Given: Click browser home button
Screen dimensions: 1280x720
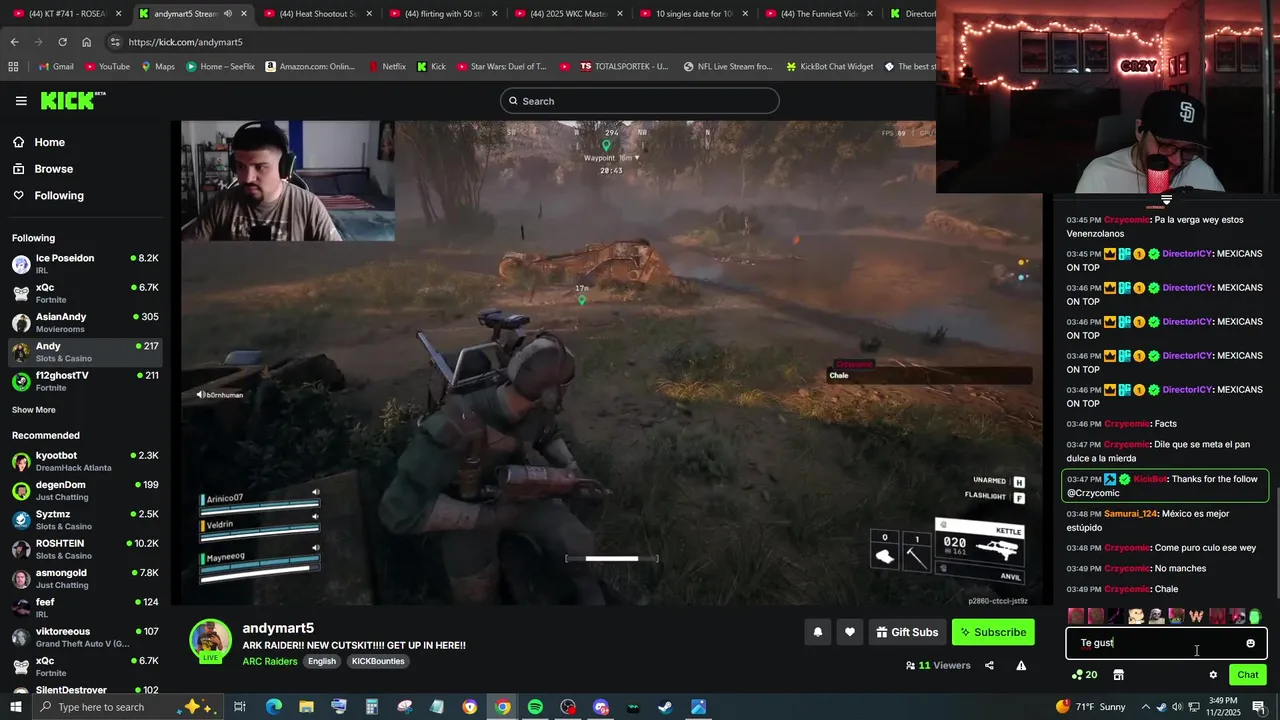Looking at the screenshot, I should click(86, 42).
